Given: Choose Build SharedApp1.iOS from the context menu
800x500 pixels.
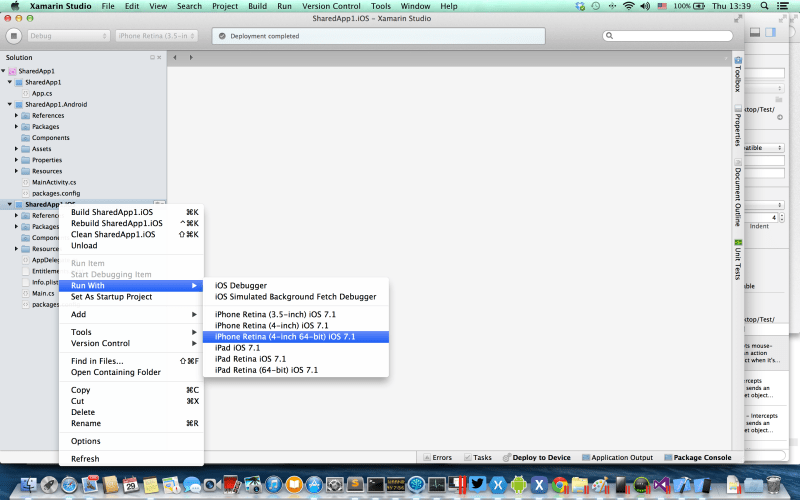Looking at the screenshot, I should pyautogui.click(x=131, y=212).
